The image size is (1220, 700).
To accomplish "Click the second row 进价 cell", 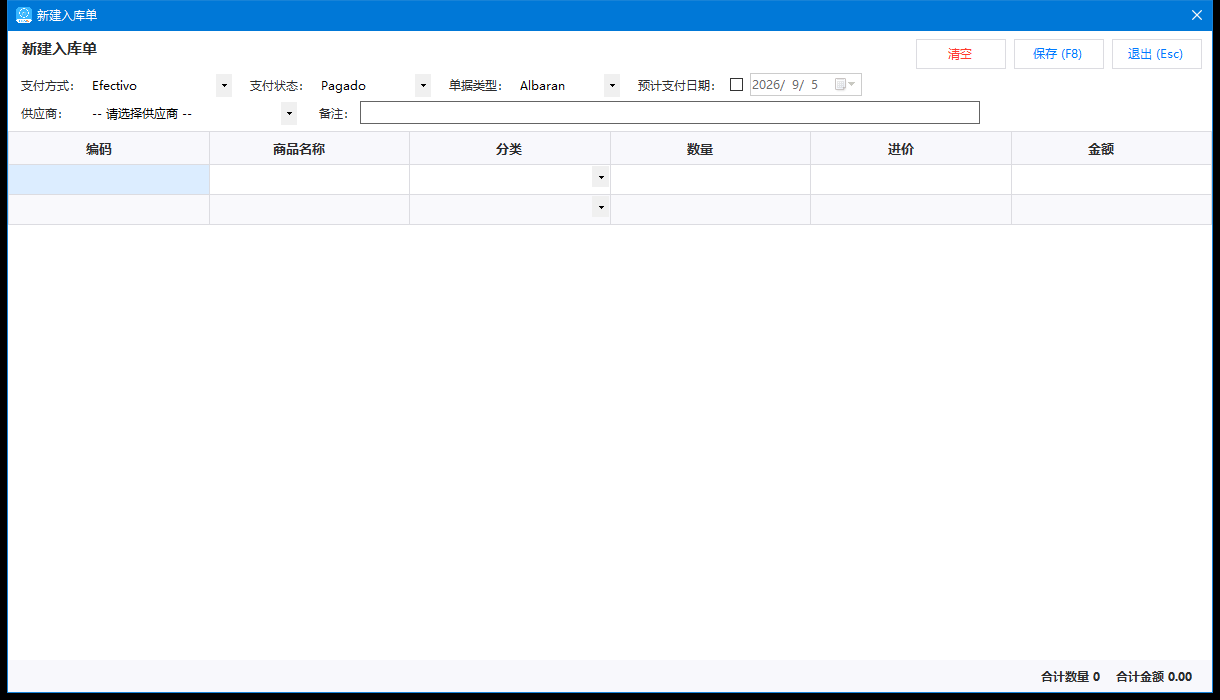I will pyautogui.click(x=911, y=210).
